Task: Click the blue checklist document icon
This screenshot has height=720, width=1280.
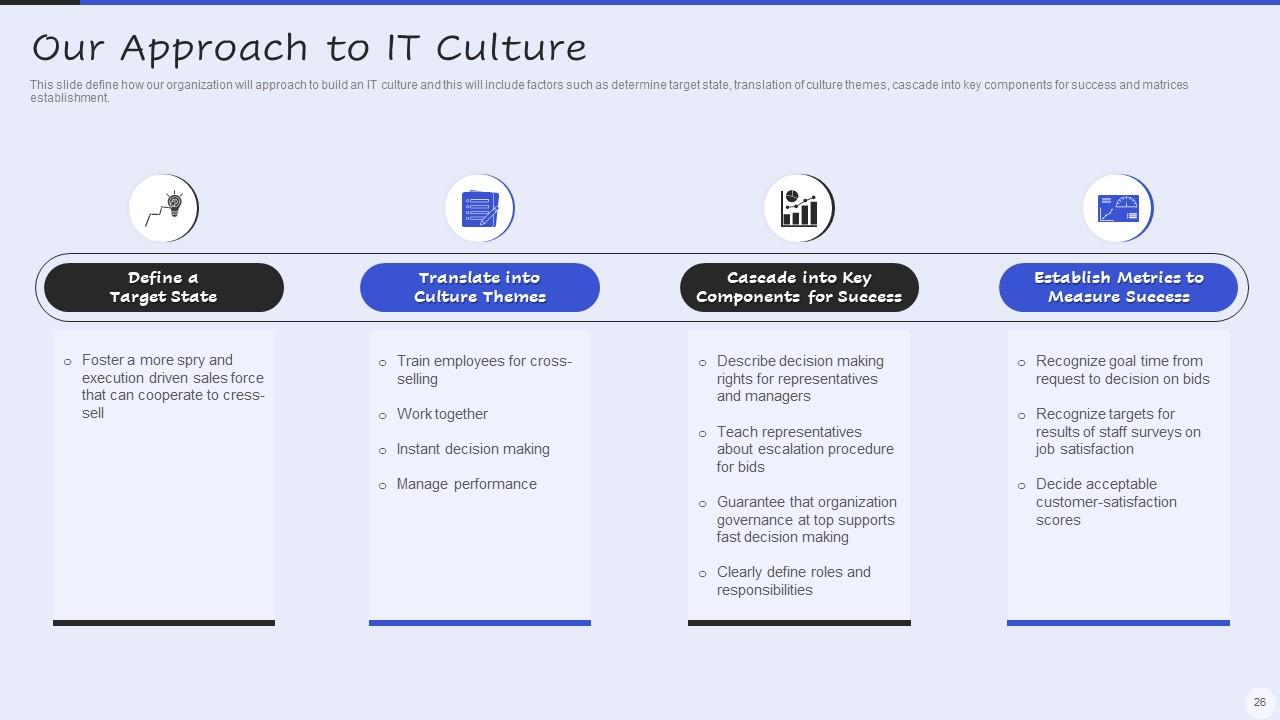Action: (480, 208)
